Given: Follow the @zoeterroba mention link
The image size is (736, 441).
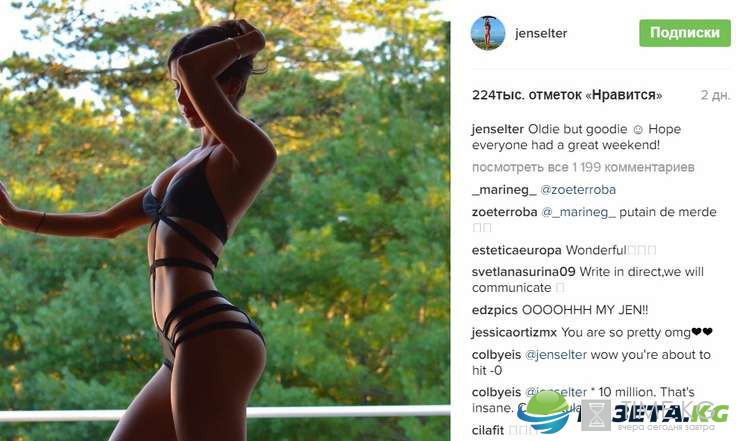Looking at the screenshot, I should tap(578, 190).
